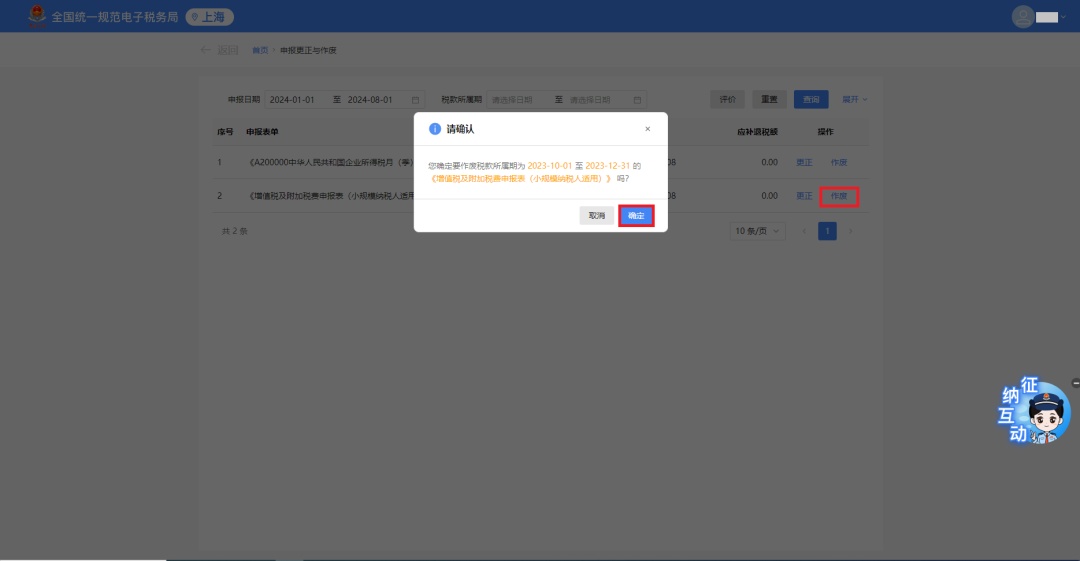Open calendar icon of 税款所属期 range
The image size is (1080, 561).
point(637,100)
